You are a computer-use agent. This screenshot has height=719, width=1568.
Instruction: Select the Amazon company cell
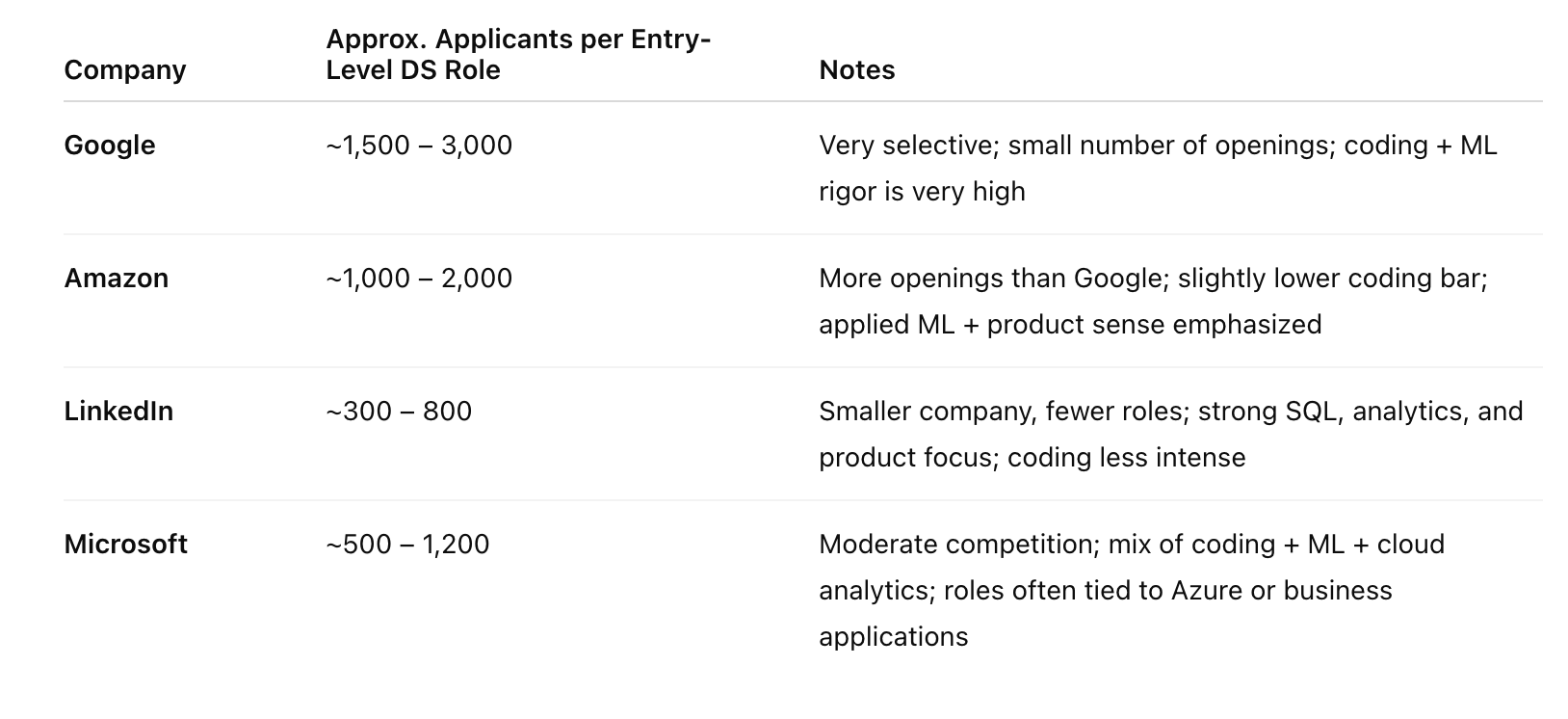(x=117, y=279)
